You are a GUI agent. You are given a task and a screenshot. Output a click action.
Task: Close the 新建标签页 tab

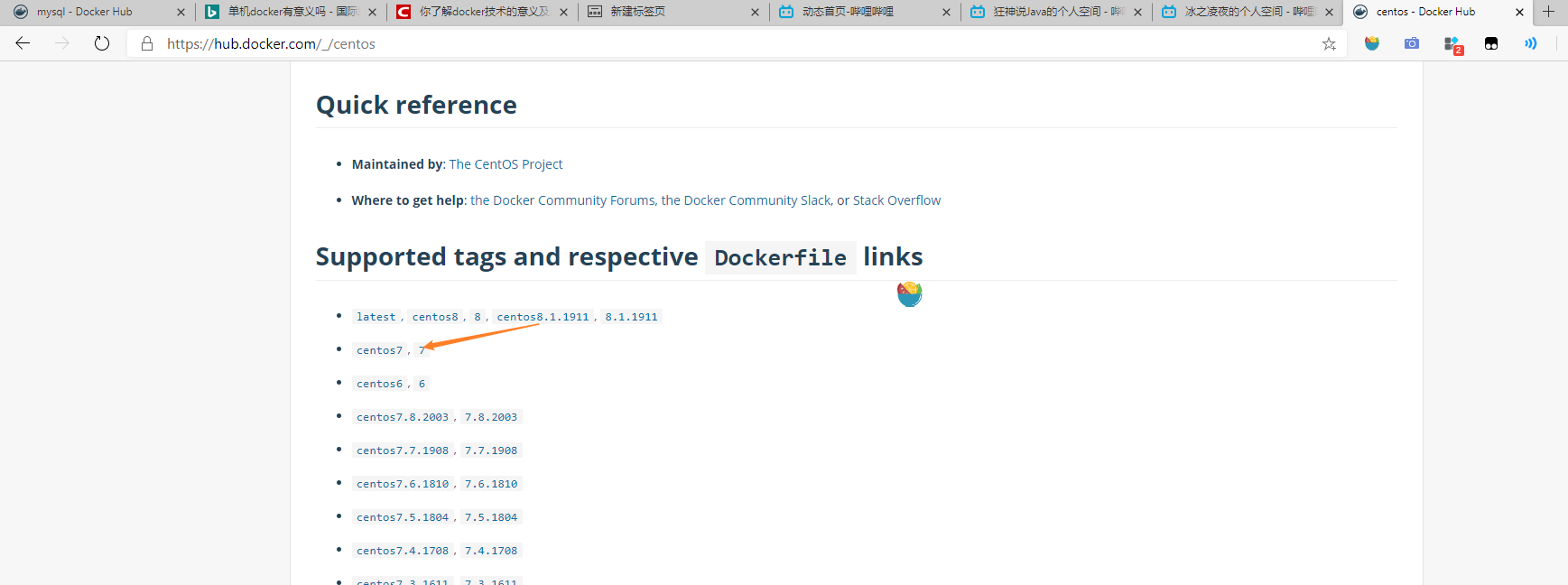[755, 12]
